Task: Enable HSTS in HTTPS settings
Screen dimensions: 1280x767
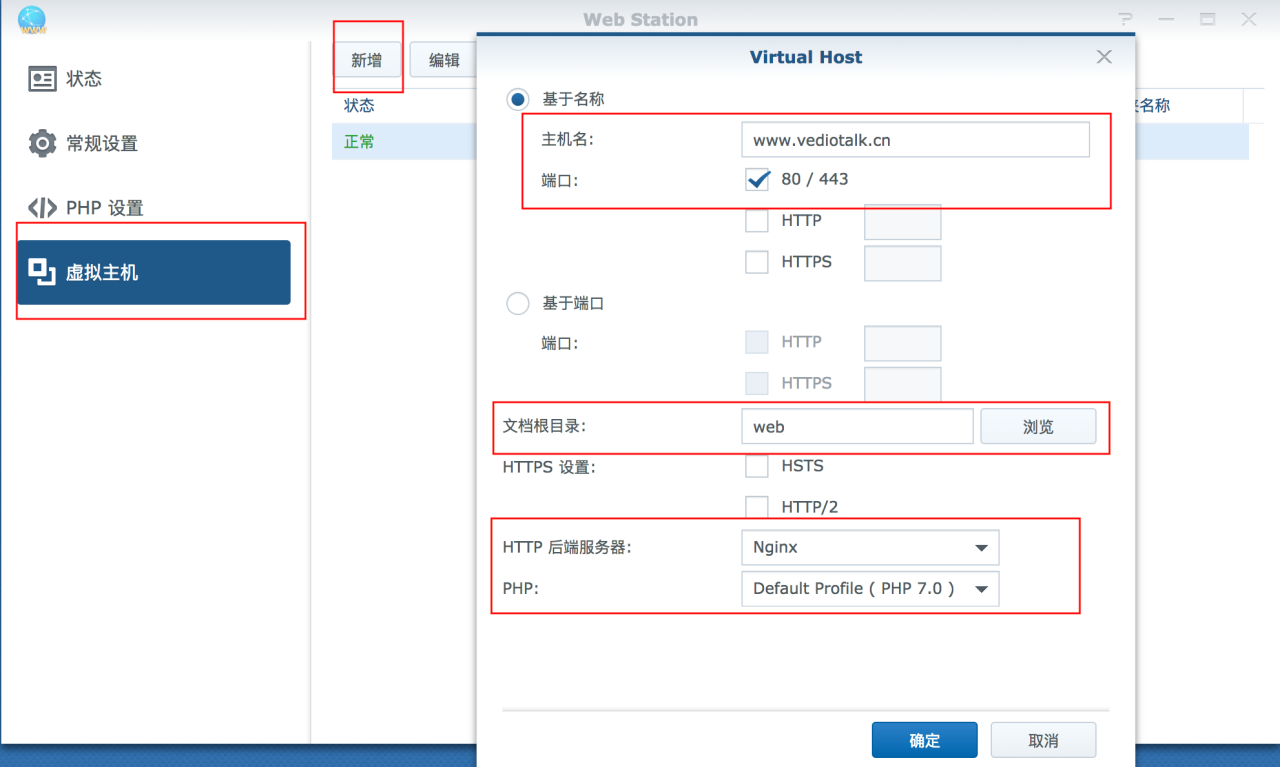Action: click(756, 465)
